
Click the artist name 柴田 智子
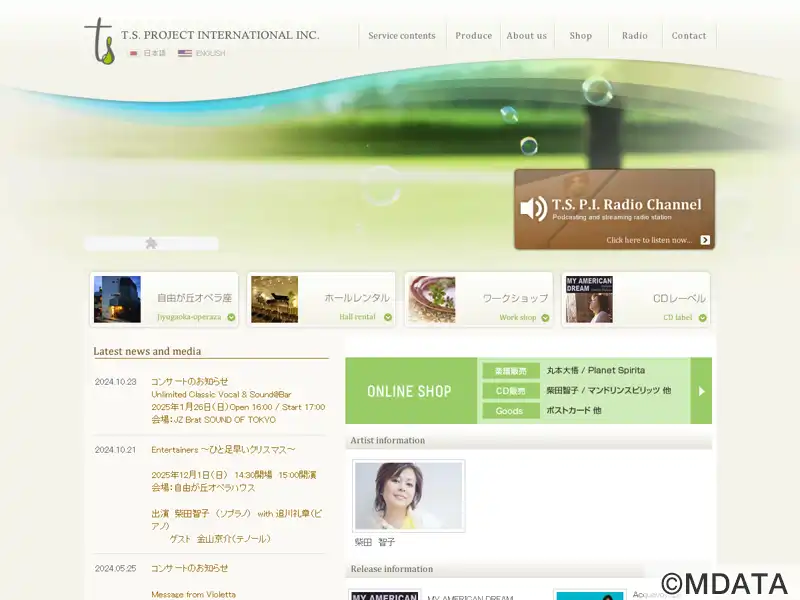click(375, 542)
